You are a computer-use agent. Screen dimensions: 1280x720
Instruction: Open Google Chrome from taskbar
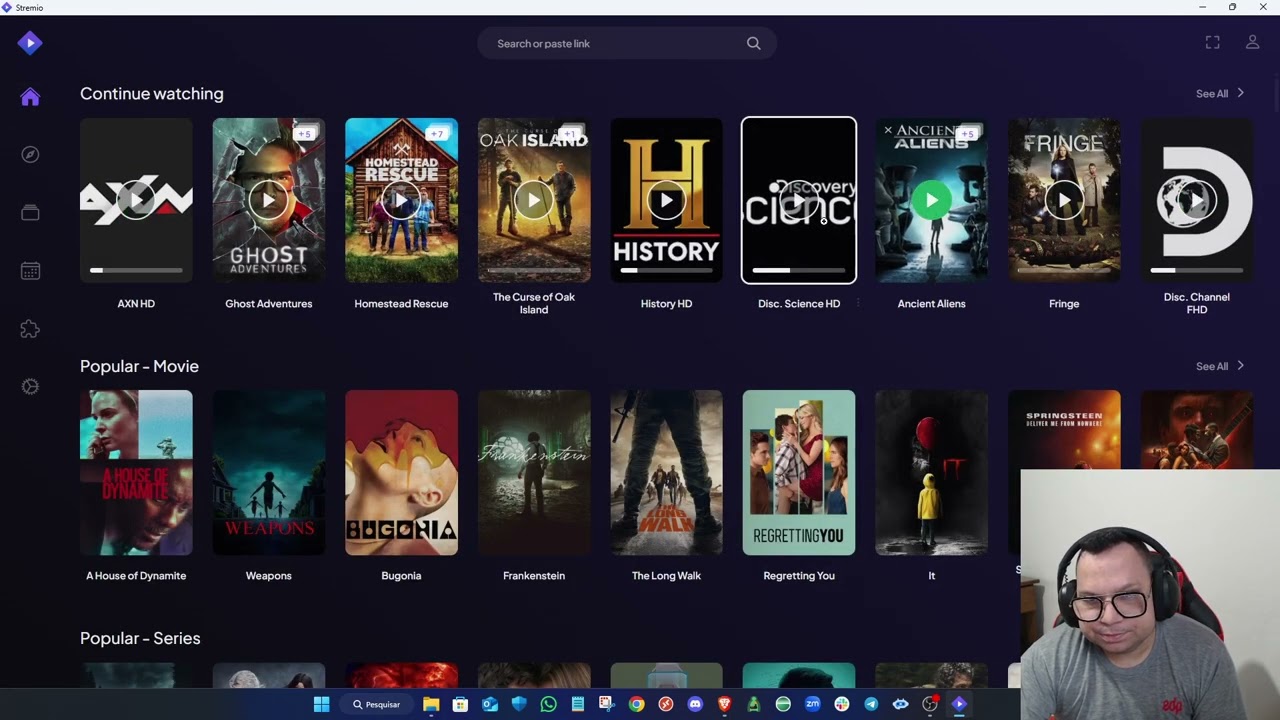[636, 704]
